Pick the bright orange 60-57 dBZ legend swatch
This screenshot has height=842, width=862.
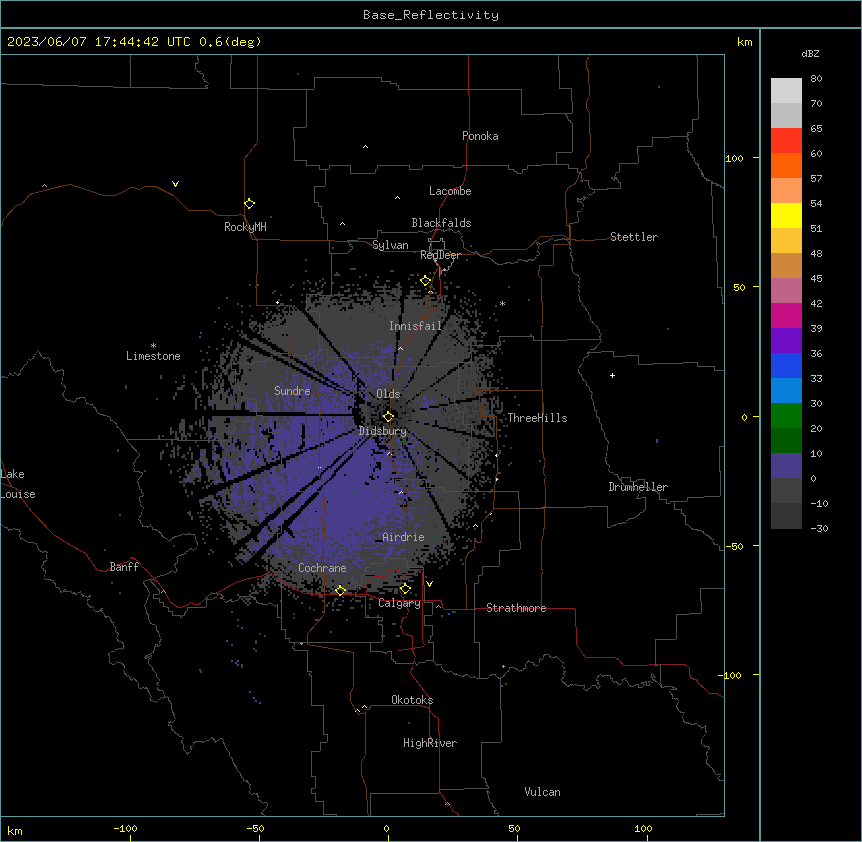pos(786,165)
